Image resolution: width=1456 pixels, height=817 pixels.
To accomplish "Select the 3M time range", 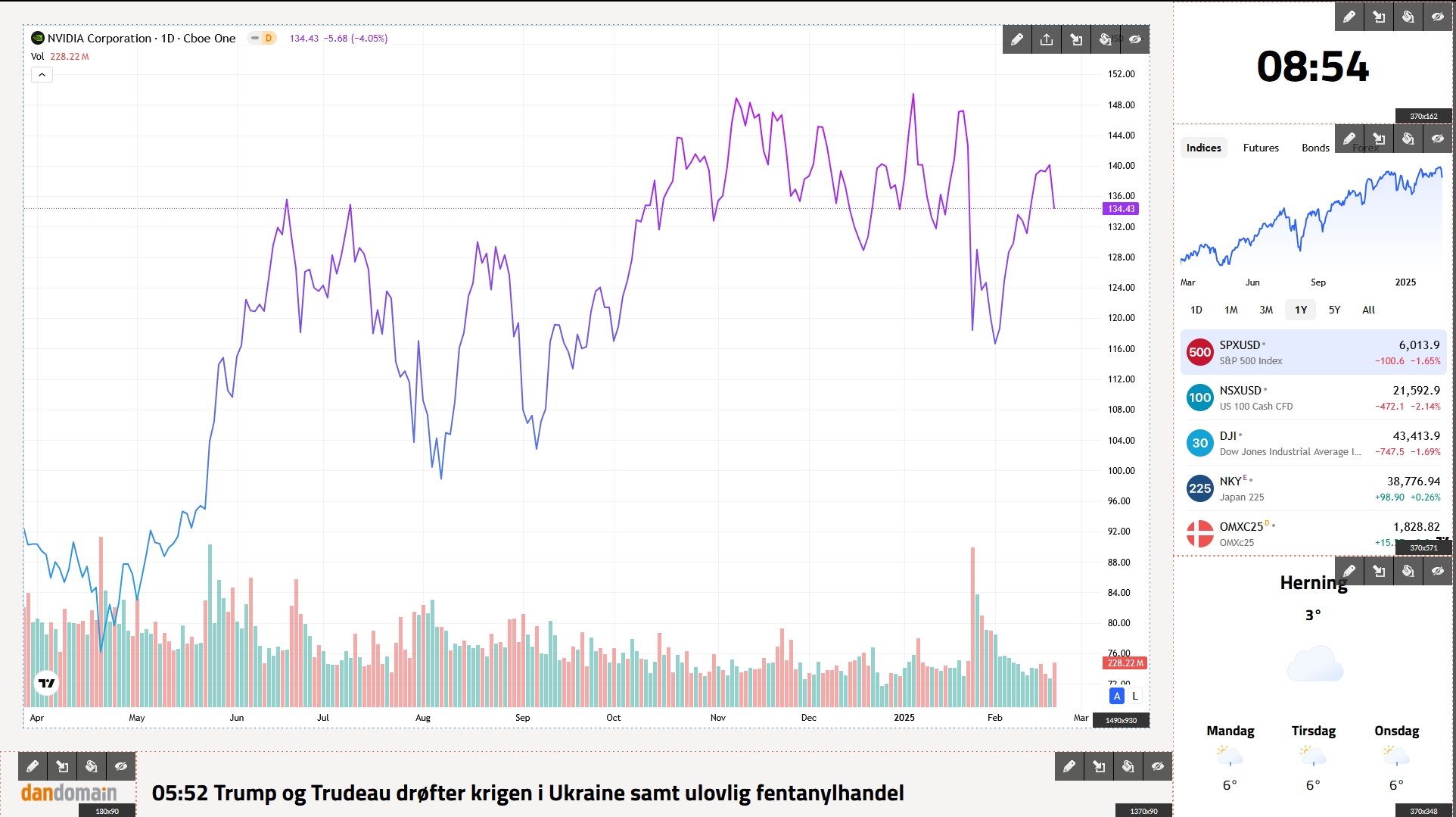I will 1266,310.
